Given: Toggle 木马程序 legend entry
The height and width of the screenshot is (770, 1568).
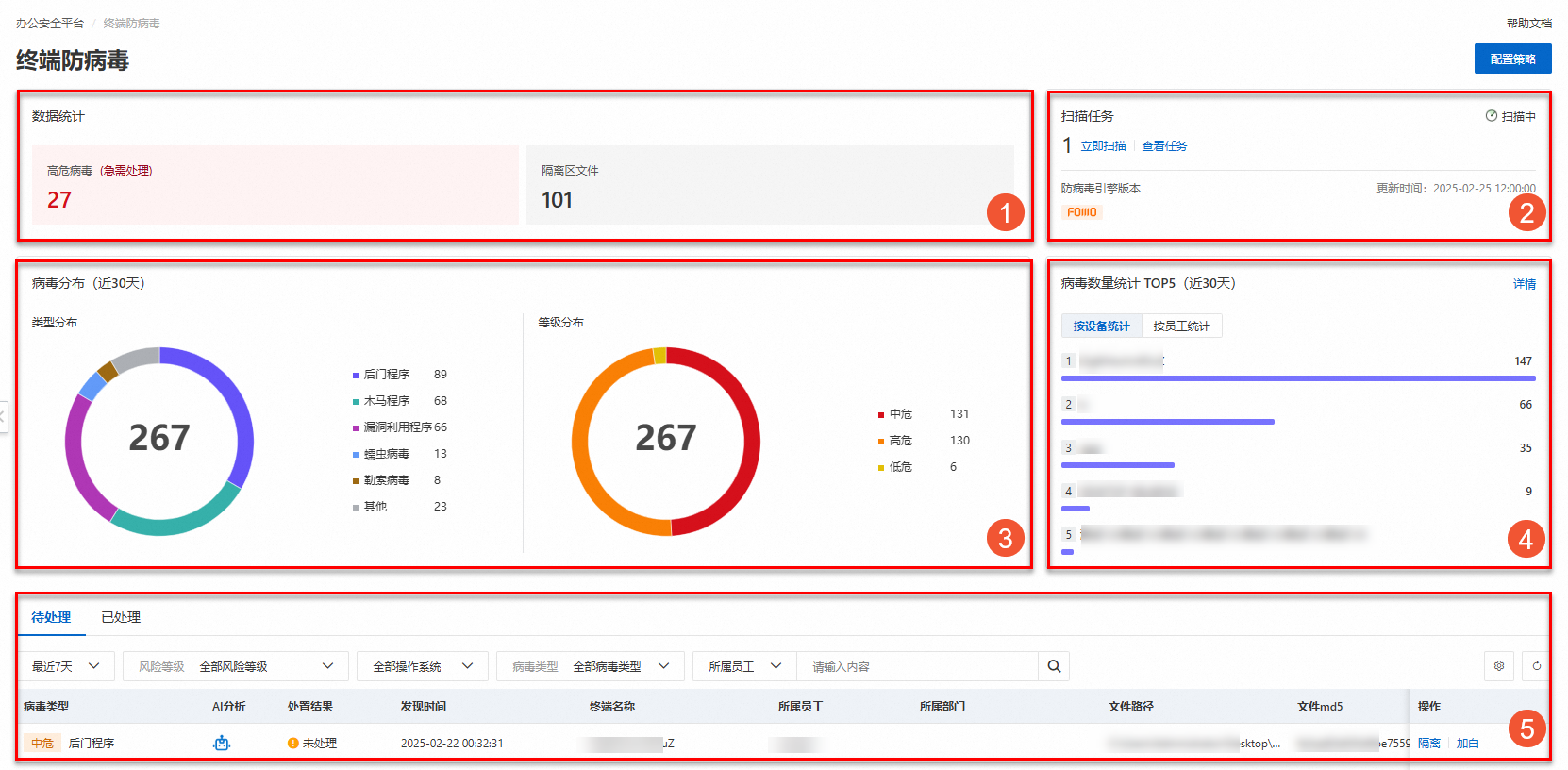Looking at the screenshot, I should coord(381,401).
